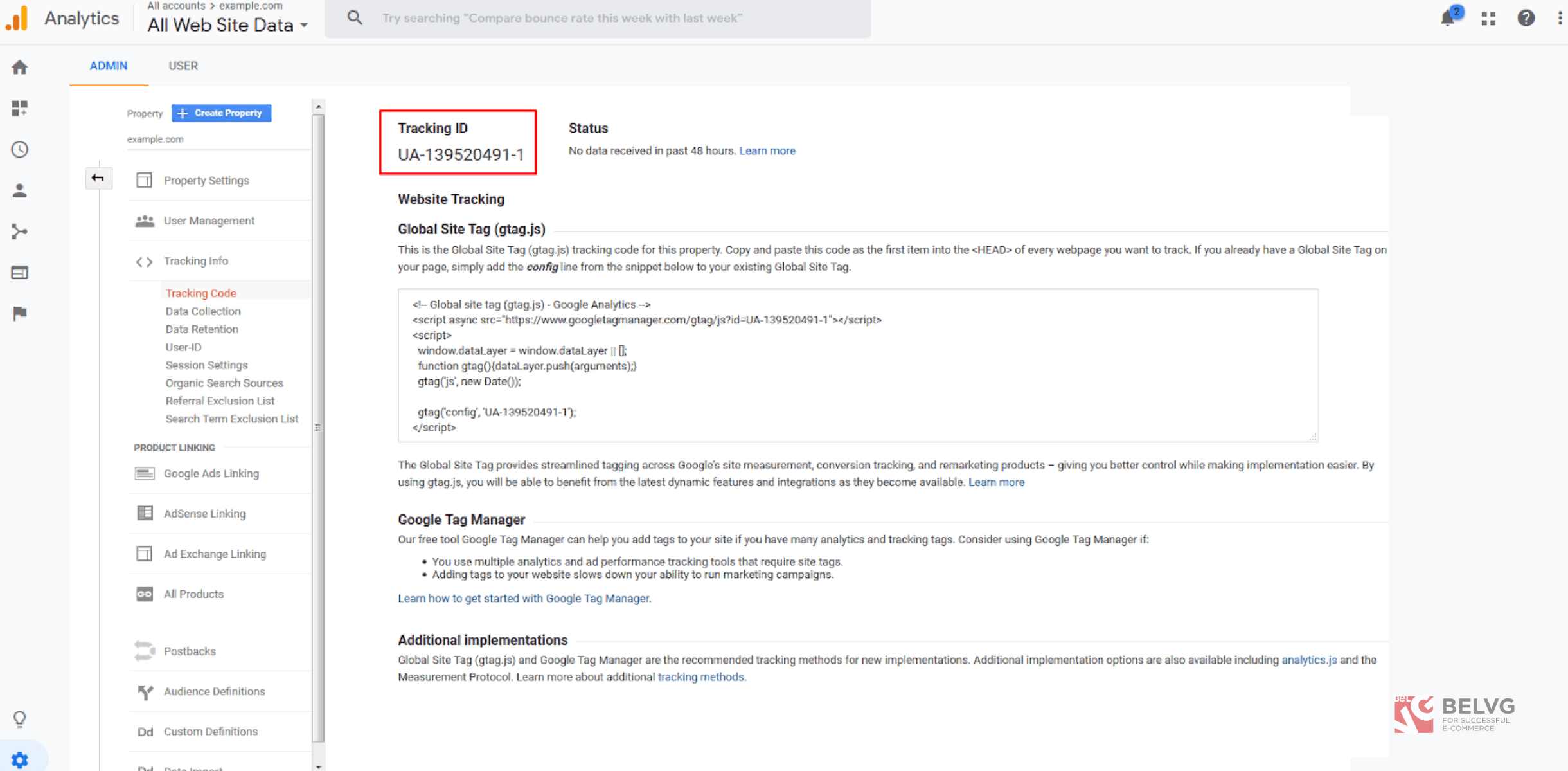Collapse the Tracking Info section

195,261
